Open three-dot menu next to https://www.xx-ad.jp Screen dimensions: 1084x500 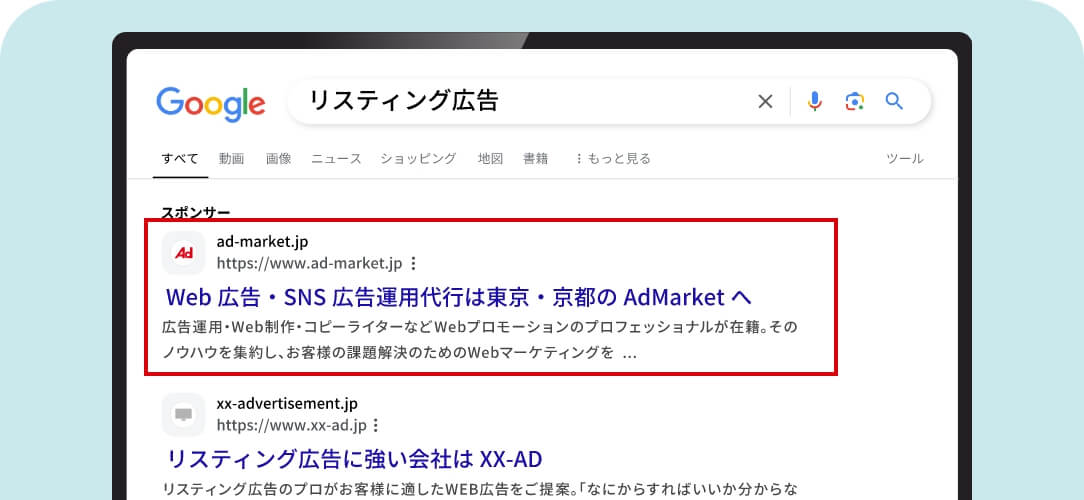click(375, 425)
